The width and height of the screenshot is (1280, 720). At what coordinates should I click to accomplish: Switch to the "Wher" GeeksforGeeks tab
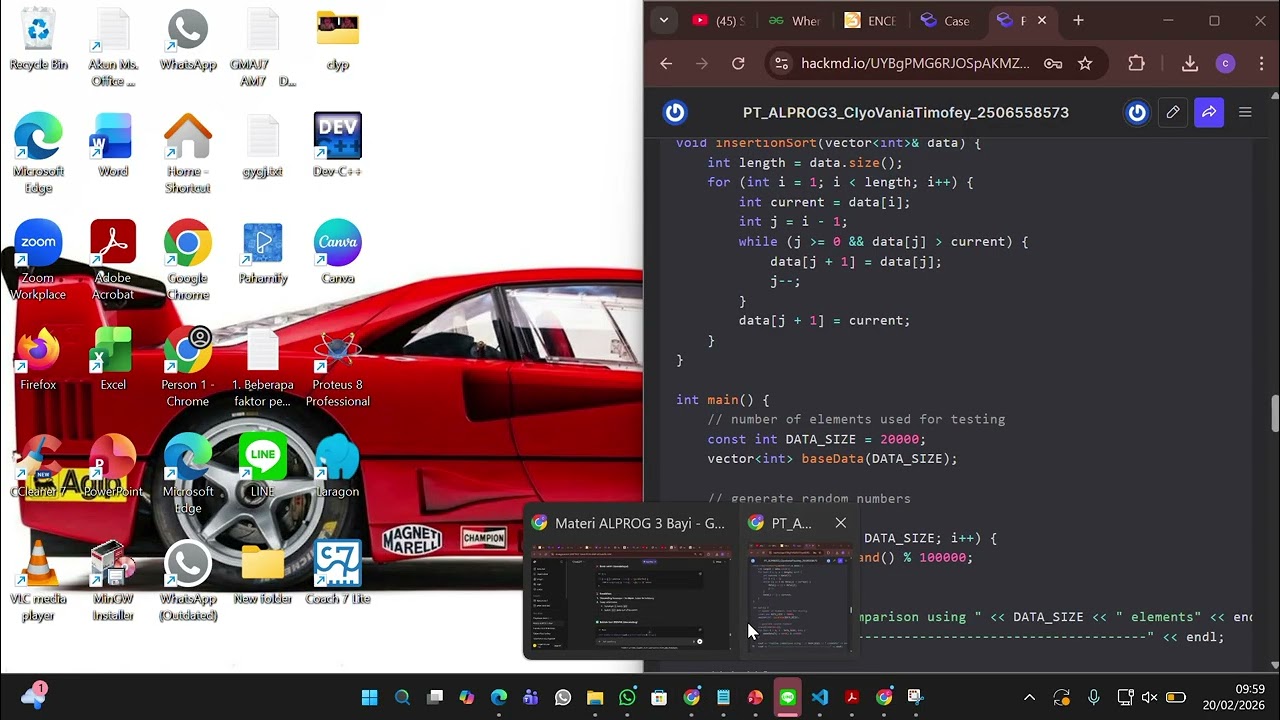tap(795, 20)
